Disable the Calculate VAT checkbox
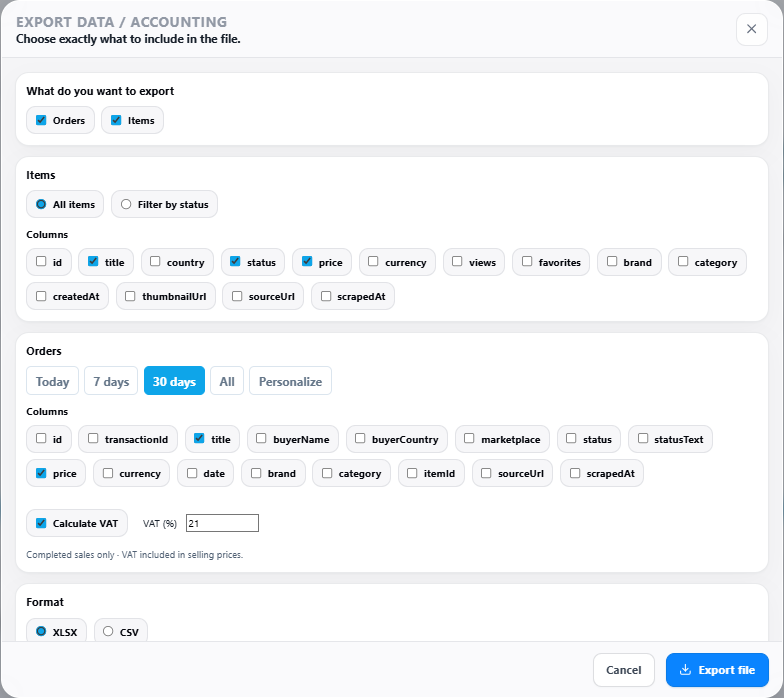Viewport: 784px width, 698px height. [41, 523]
